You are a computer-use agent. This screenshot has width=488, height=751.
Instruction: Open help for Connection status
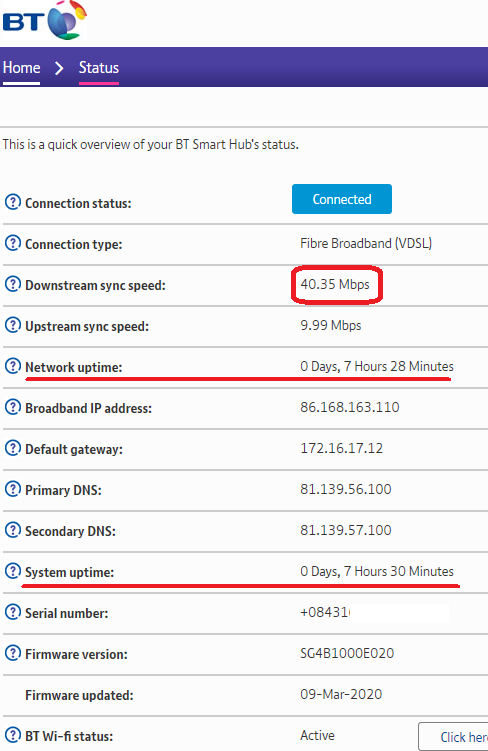pos(12,202)
